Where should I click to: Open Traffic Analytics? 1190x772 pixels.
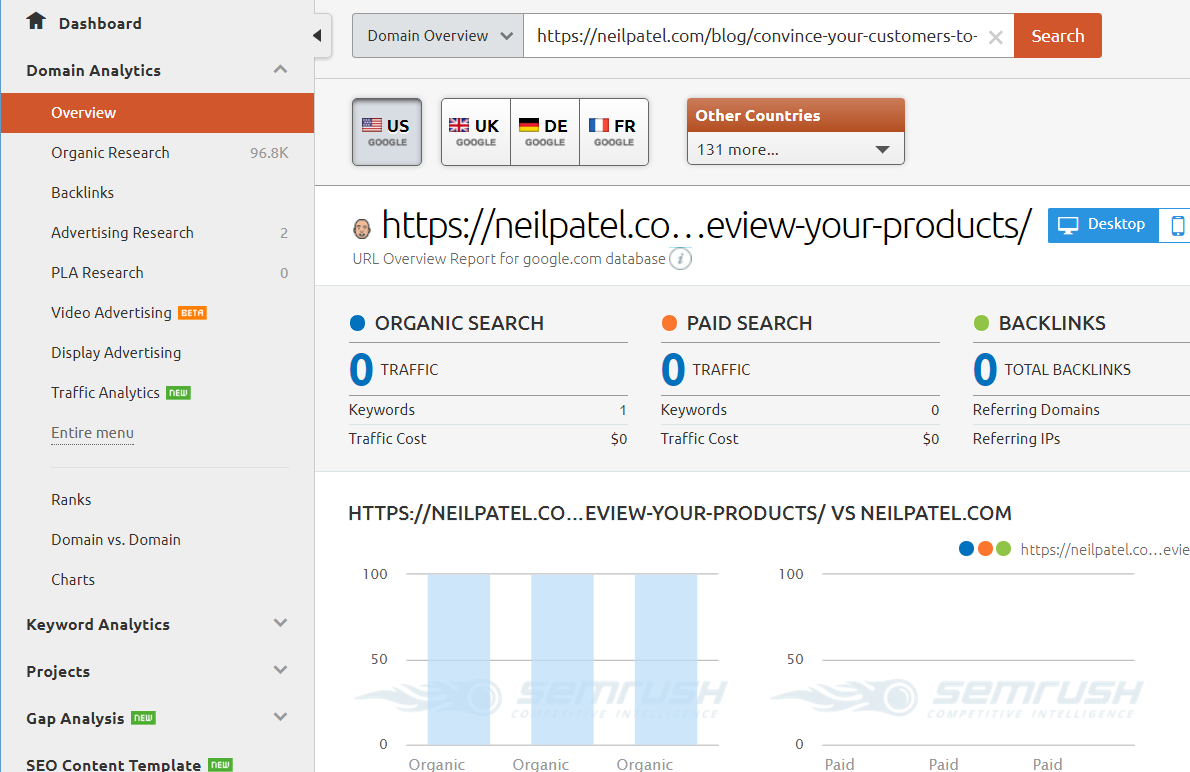pos(105,392)
